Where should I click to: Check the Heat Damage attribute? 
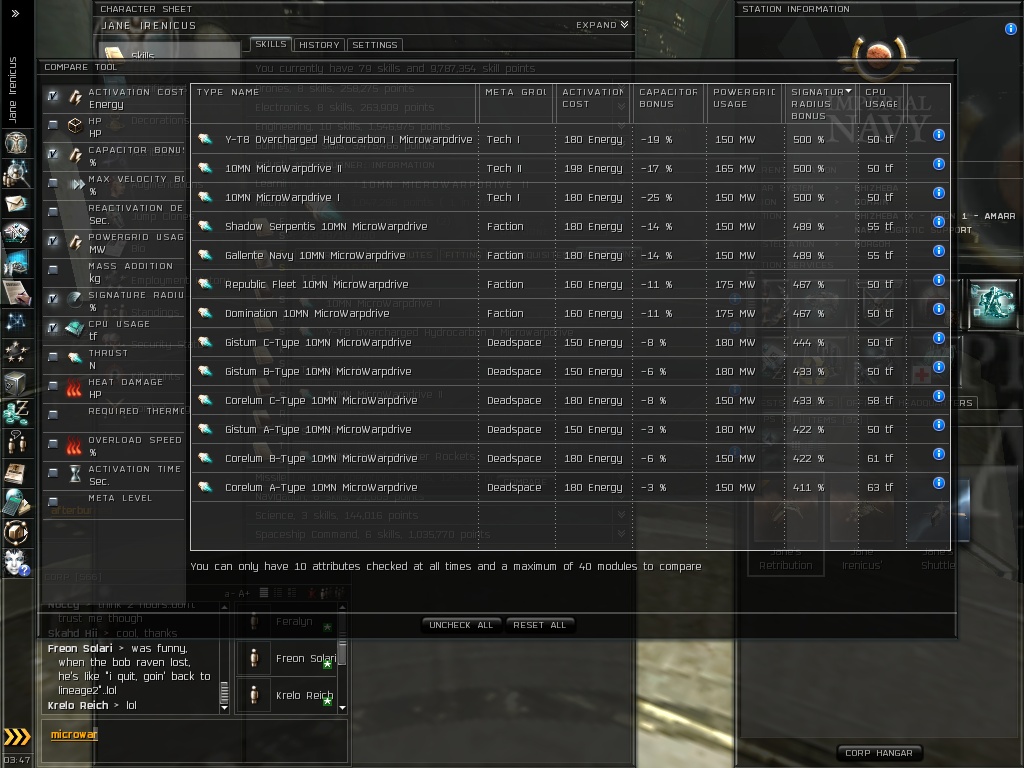point(53,386)
